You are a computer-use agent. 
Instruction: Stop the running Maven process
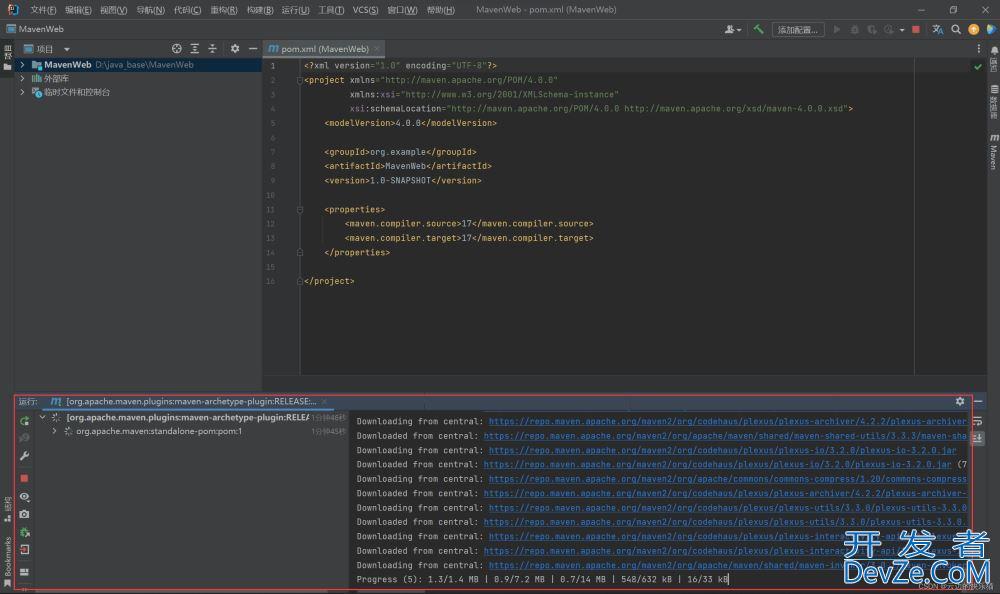[x=24, y=478]
